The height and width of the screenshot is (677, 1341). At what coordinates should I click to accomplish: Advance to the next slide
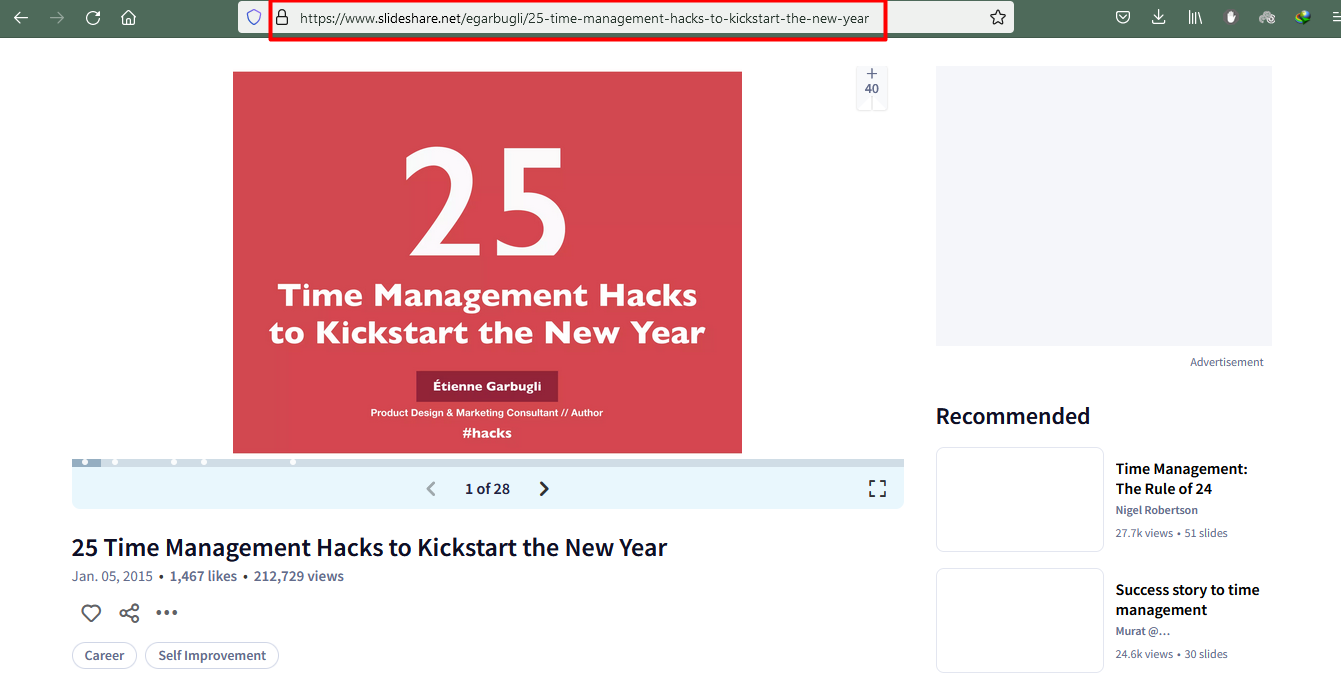point(544,489)
